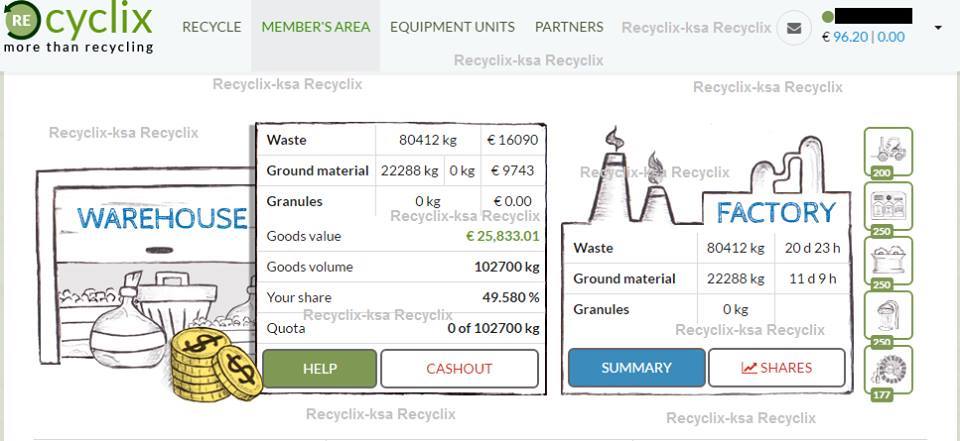This screenshot has width=960, height=441.
Task: Select the waste container equipment icon
Action: (x=888, y=262)
